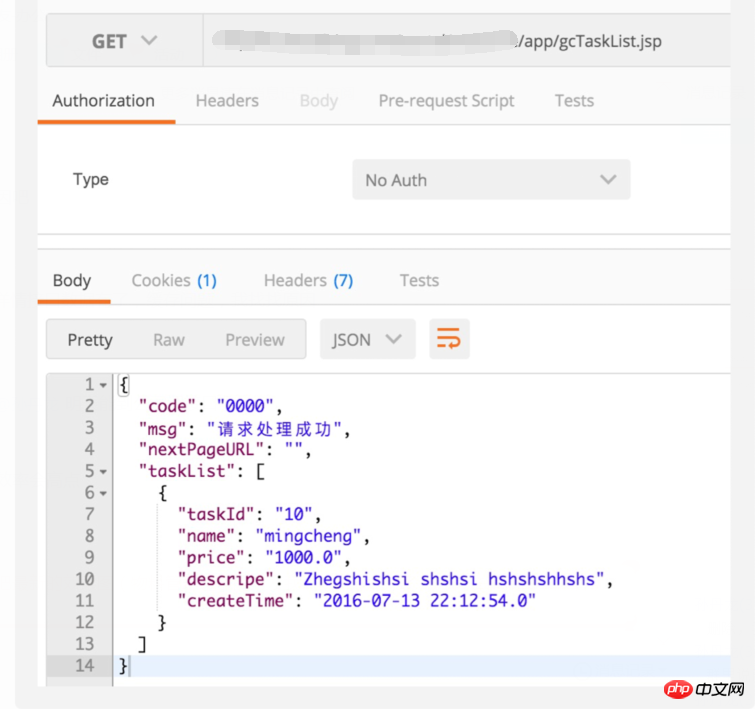
Task: Open the JSON format dropdown
Action: (367, 340)
